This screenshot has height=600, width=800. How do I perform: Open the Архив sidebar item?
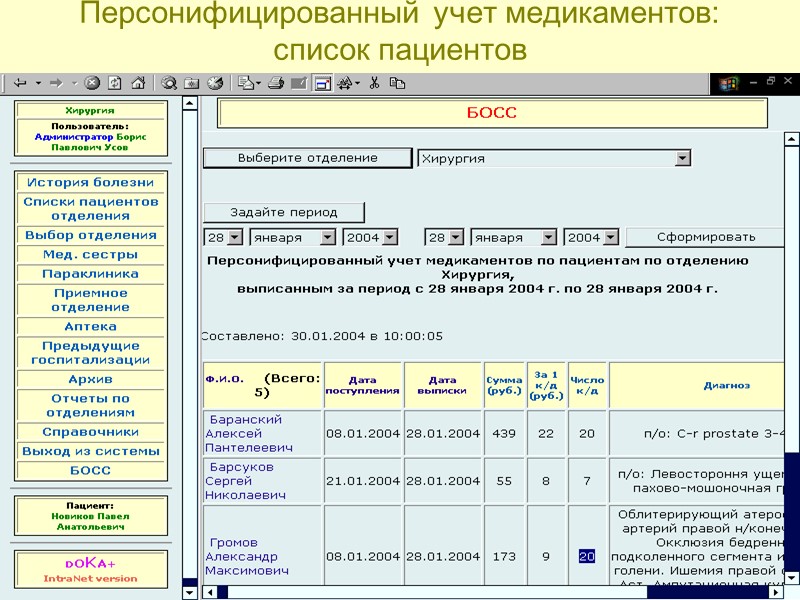[x=90, y=379]
